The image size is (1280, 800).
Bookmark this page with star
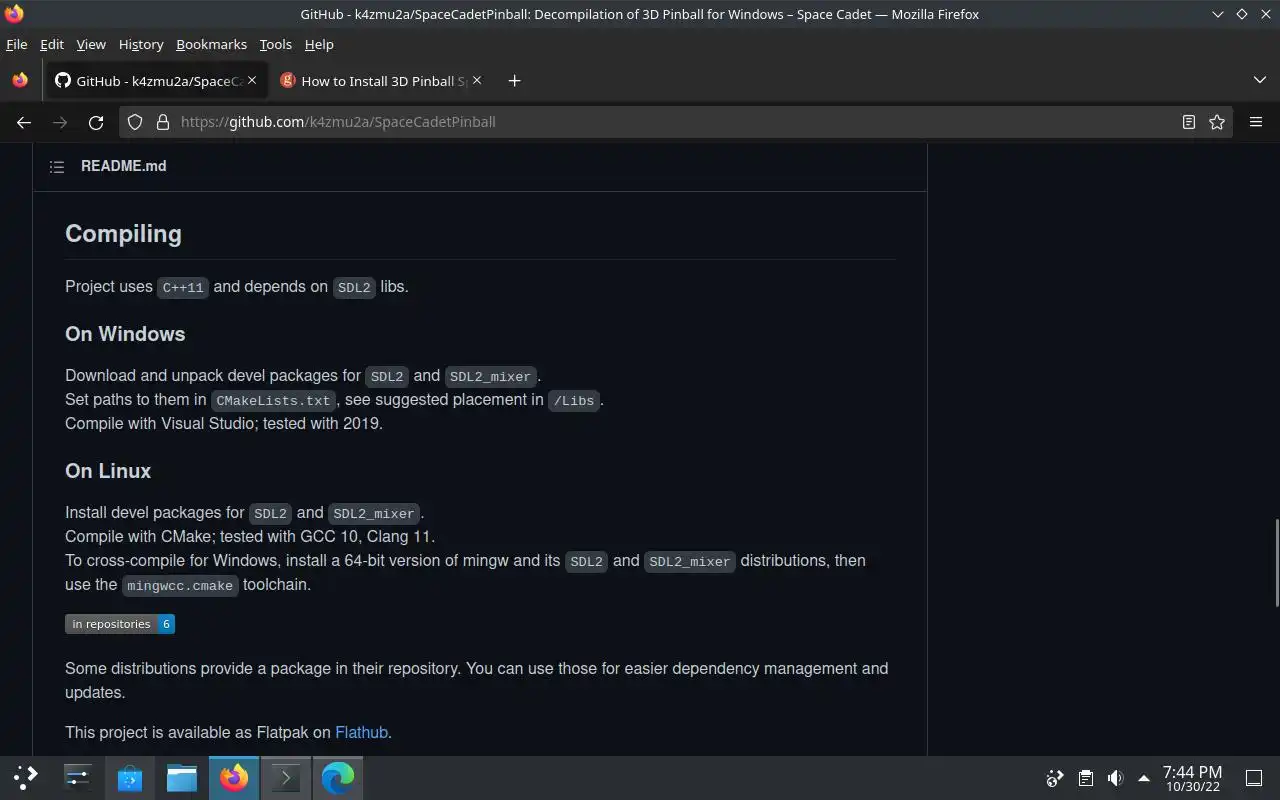click(x=1217, y=122)
